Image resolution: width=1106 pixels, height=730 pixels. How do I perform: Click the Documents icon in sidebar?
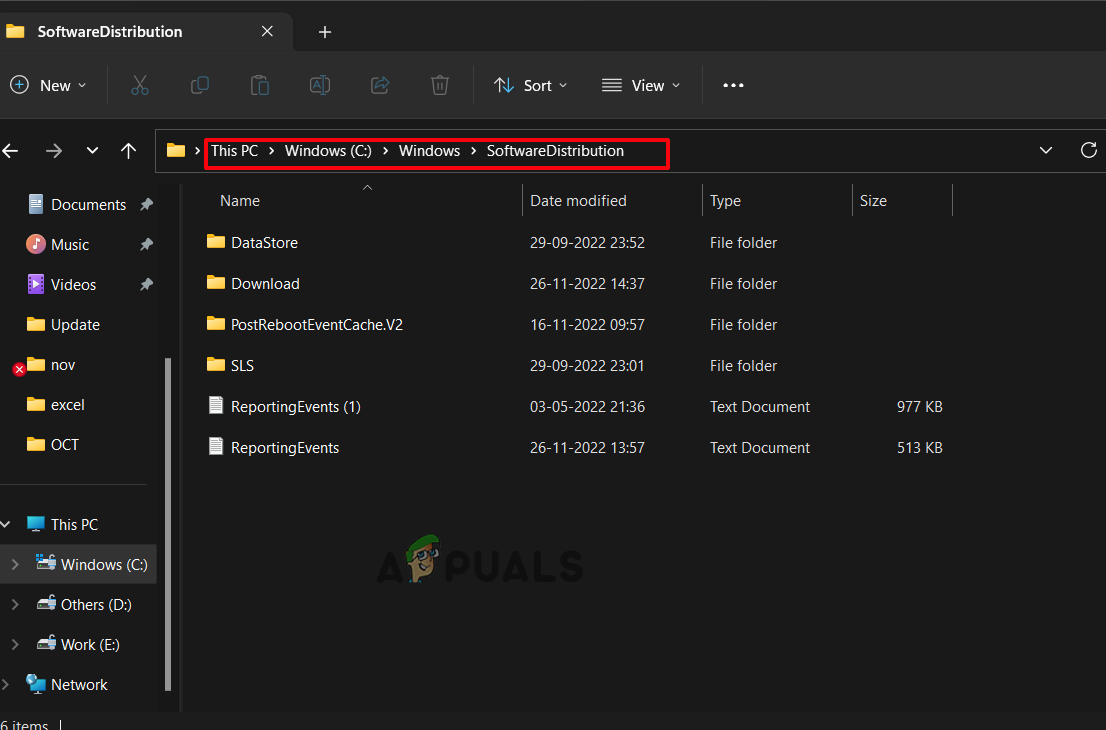click(35, 204)
